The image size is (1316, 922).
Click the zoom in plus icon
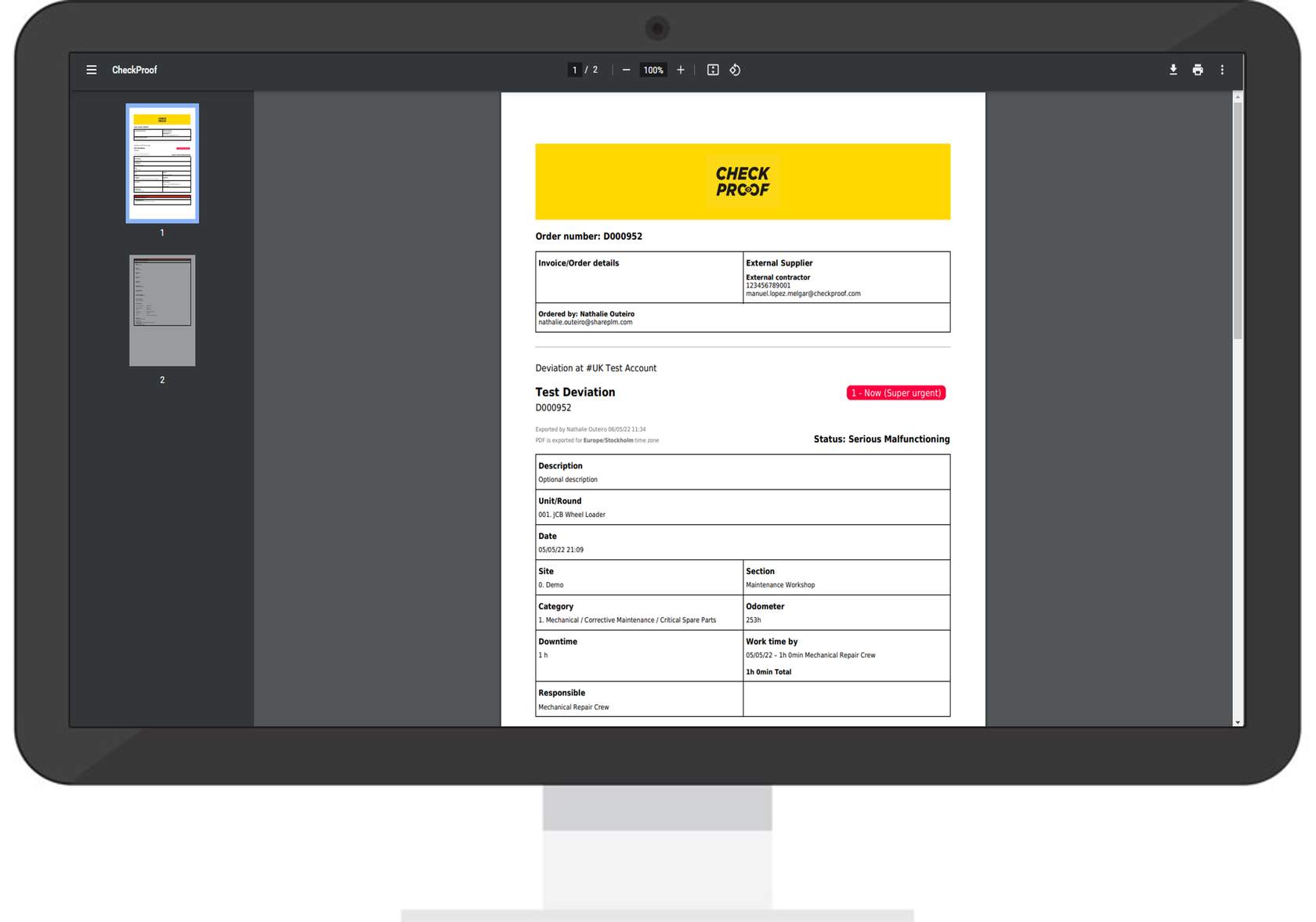pos(681,70)
